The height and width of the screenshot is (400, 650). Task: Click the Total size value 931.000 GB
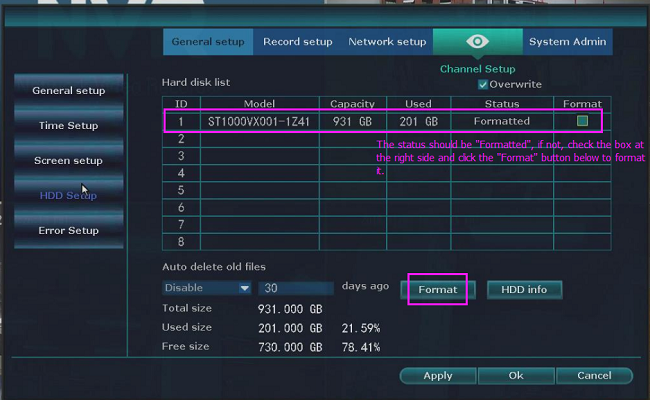click(290, 309)
